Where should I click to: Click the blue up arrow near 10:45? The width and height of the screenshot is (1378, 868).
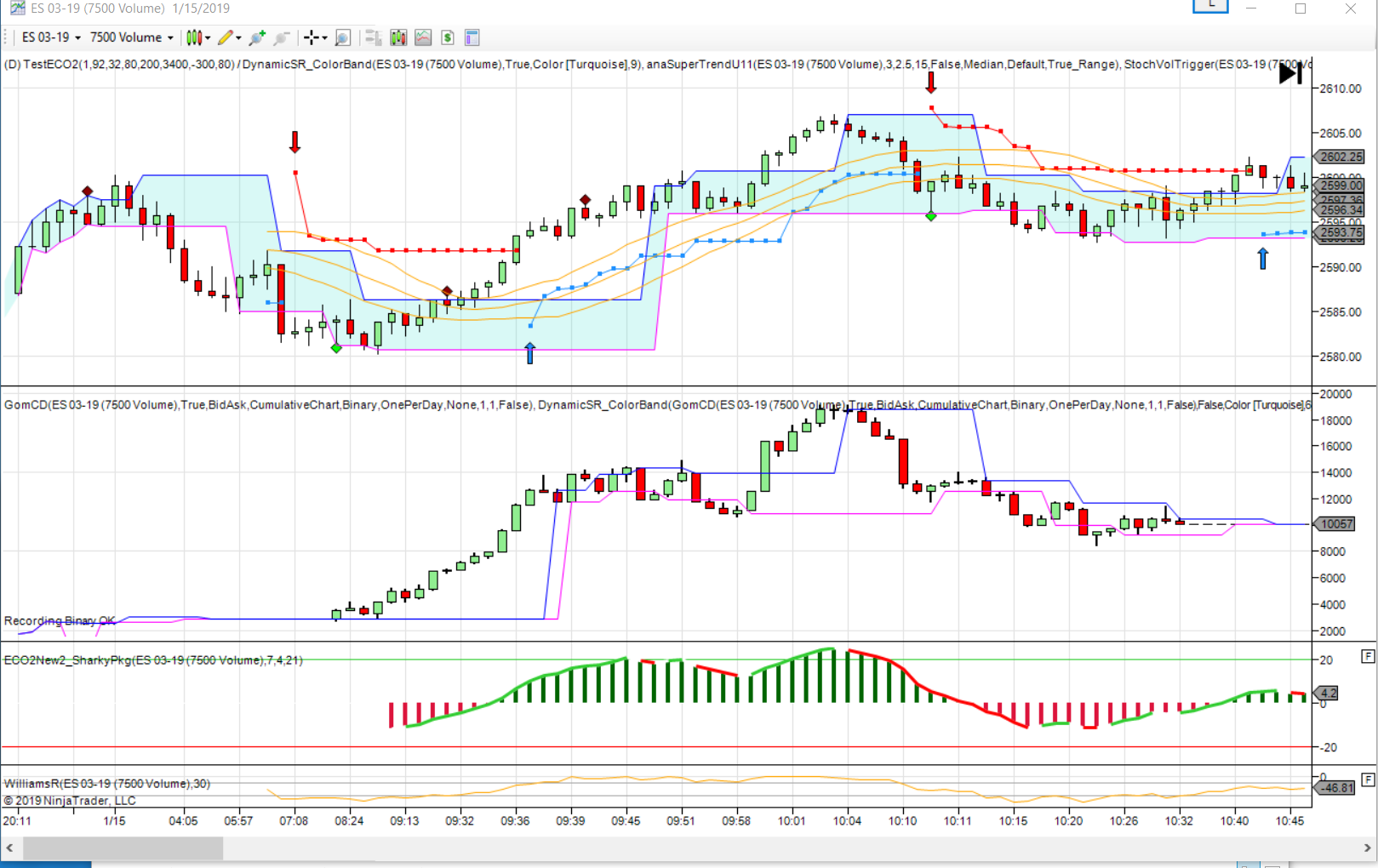[1262, 259]
